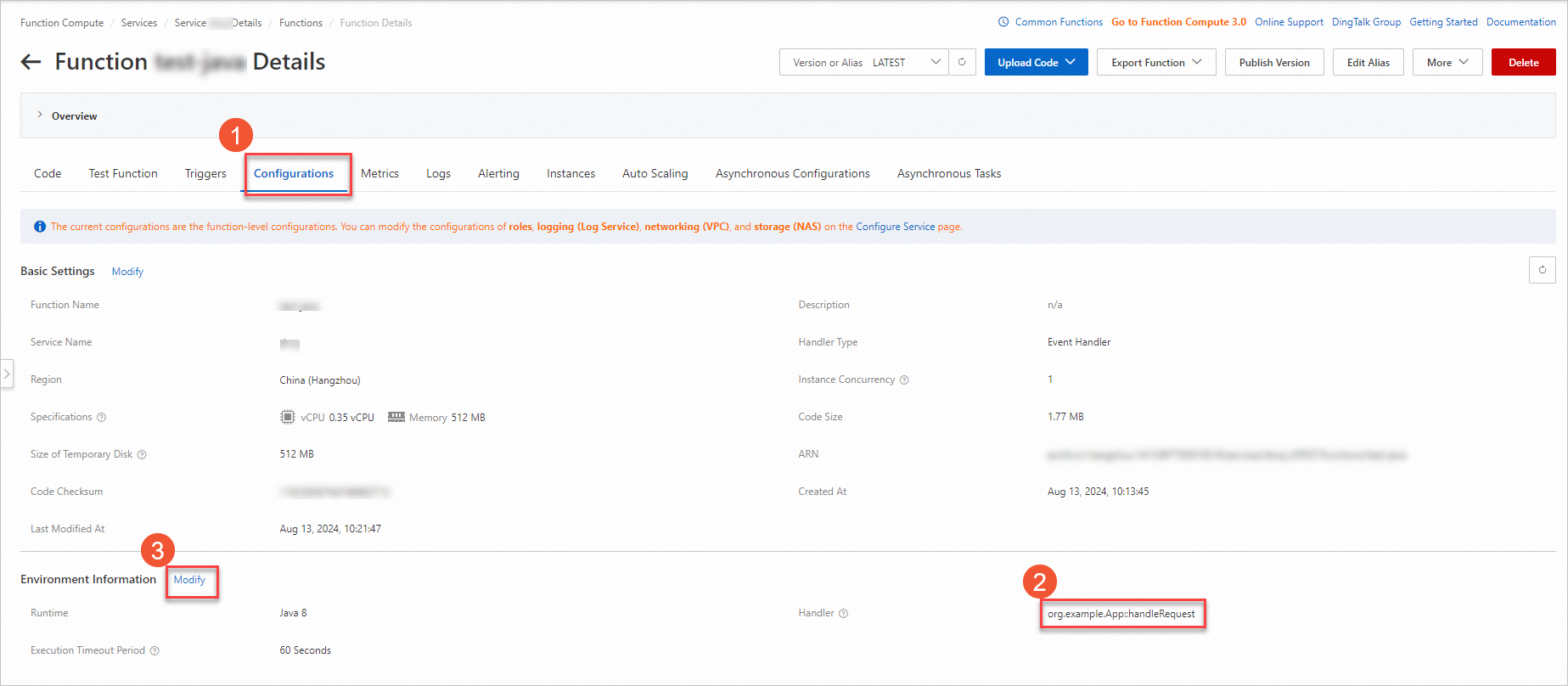Click Function Compute in the breadcrumb
This screenshot has height=686, width=1568.
pos(62,23)
